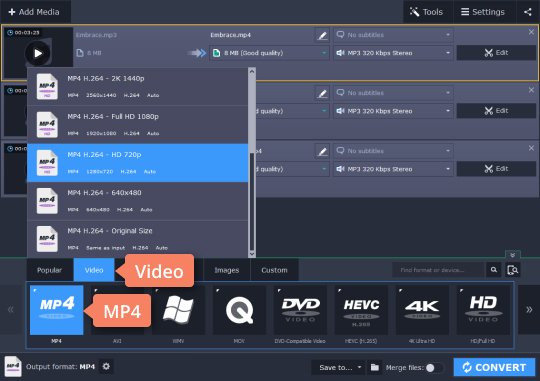Click the output folder icon
Image resolution: width=540 pixels, height=381 pixels.
[x=375, y=368]
